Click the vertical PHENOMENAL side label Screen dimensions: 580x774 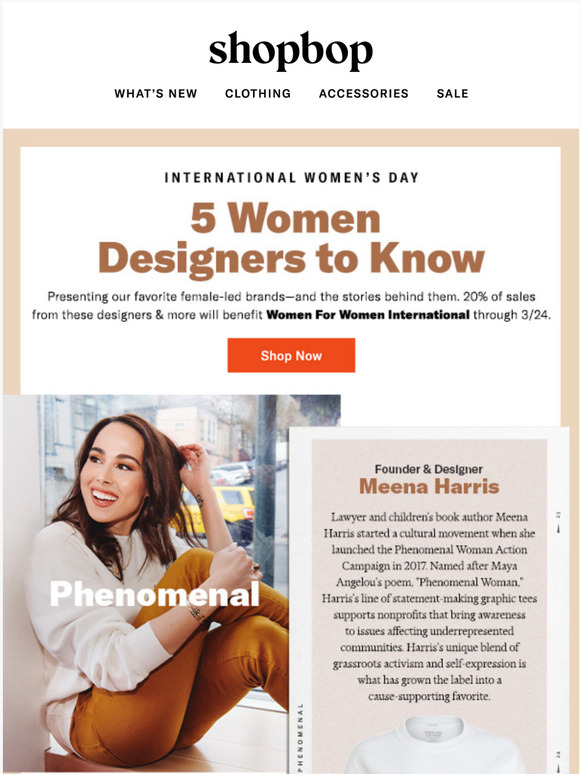(x=301, y=738)
